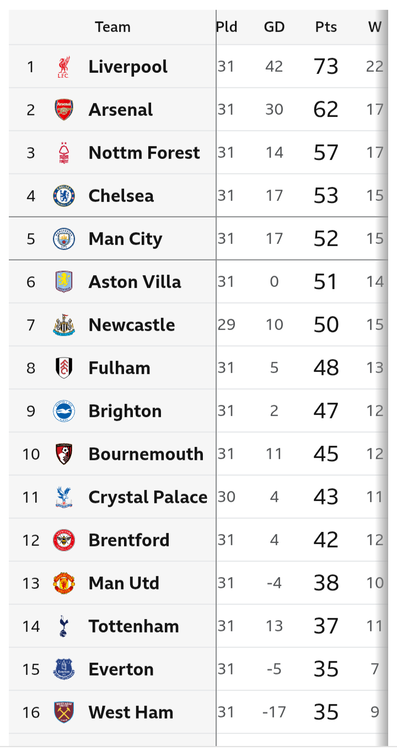Open the West Ham team link
Image resolution: width=397 pixels, height=750 pixels.
click(131, 712)
